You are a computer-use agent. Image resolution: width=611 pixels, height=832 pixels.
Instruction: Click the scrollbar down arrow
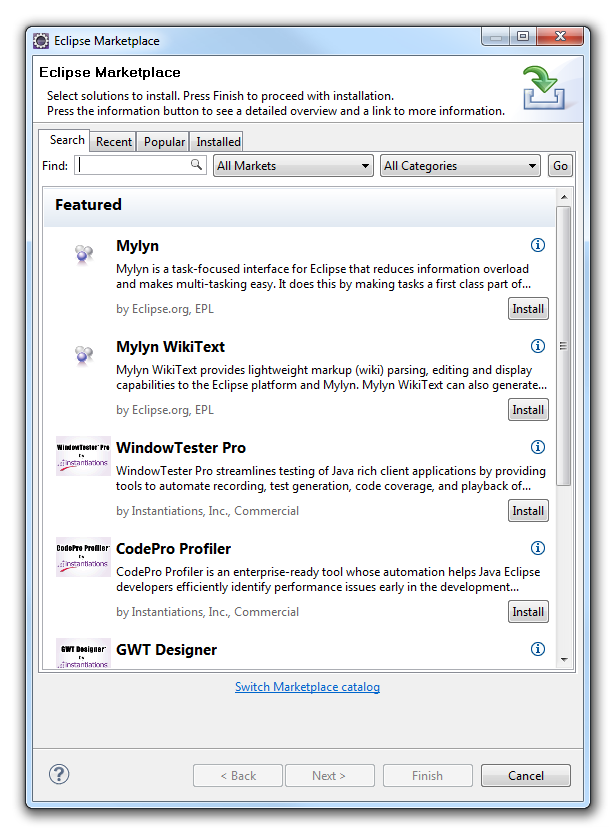(x=564, y=660)
